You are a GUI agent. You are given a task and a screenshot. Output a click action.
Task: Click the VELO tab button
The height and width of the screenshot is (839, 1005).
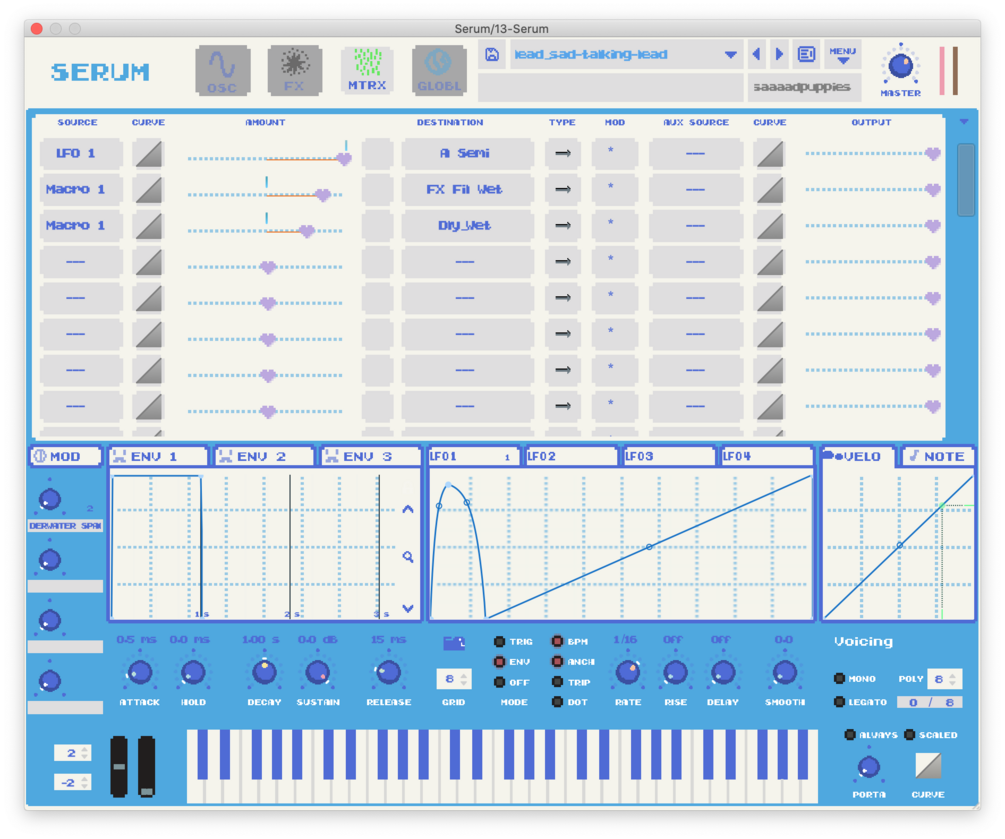(858, 456)
